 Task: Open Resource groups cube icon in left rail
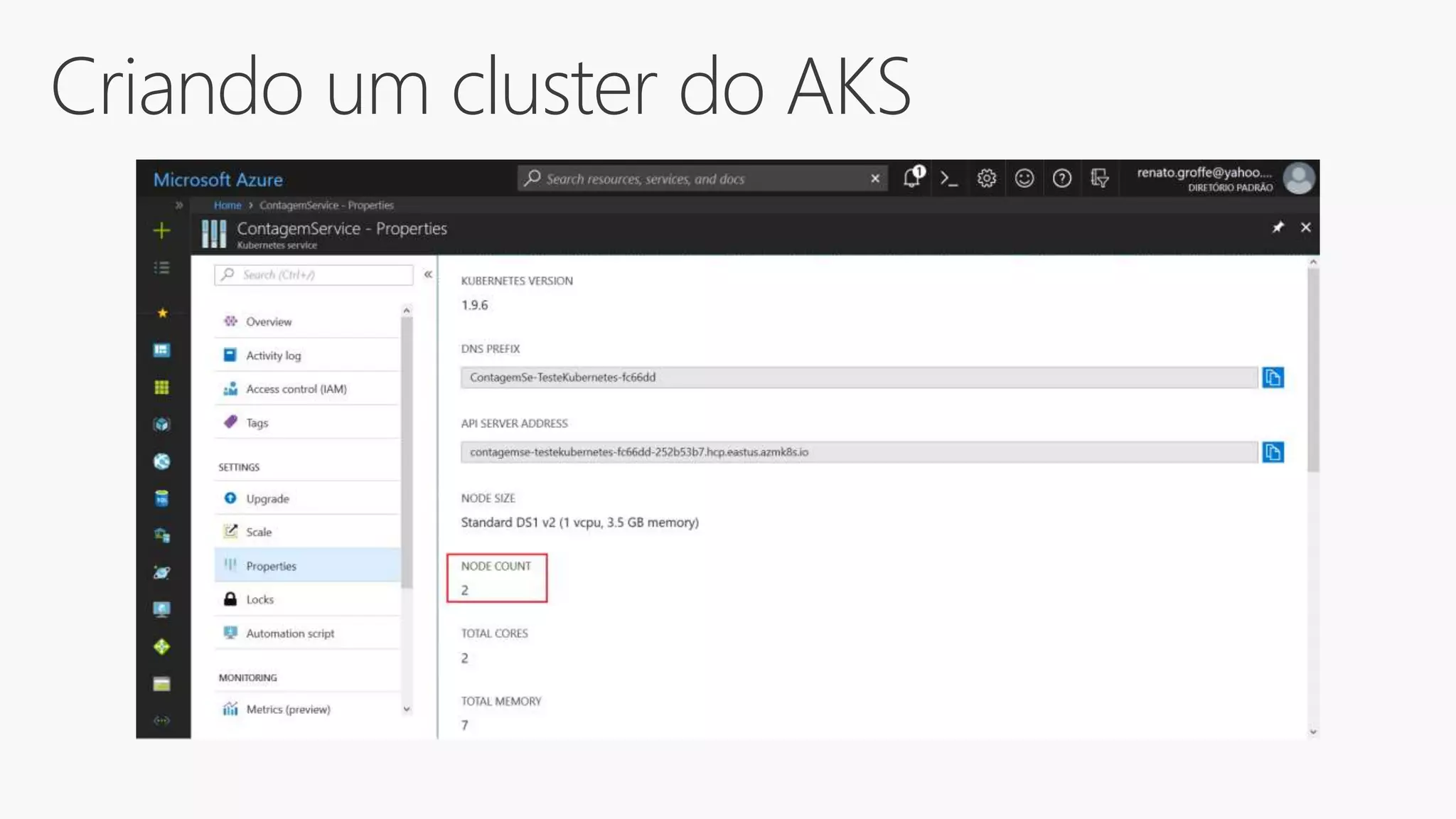click(162, 424)
